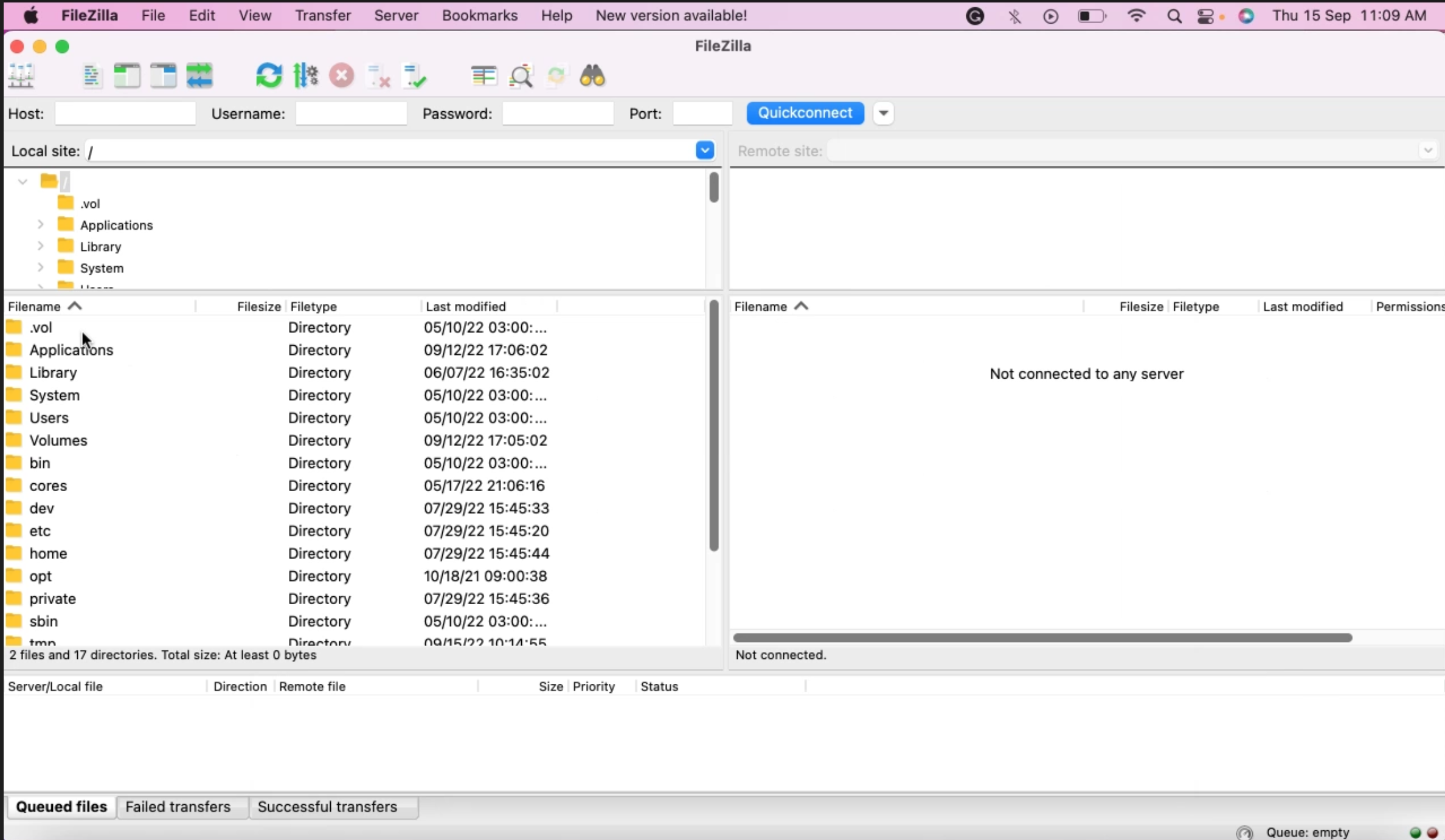
Task: Click battery status menu bar icon
Action: click(1092, 16)
